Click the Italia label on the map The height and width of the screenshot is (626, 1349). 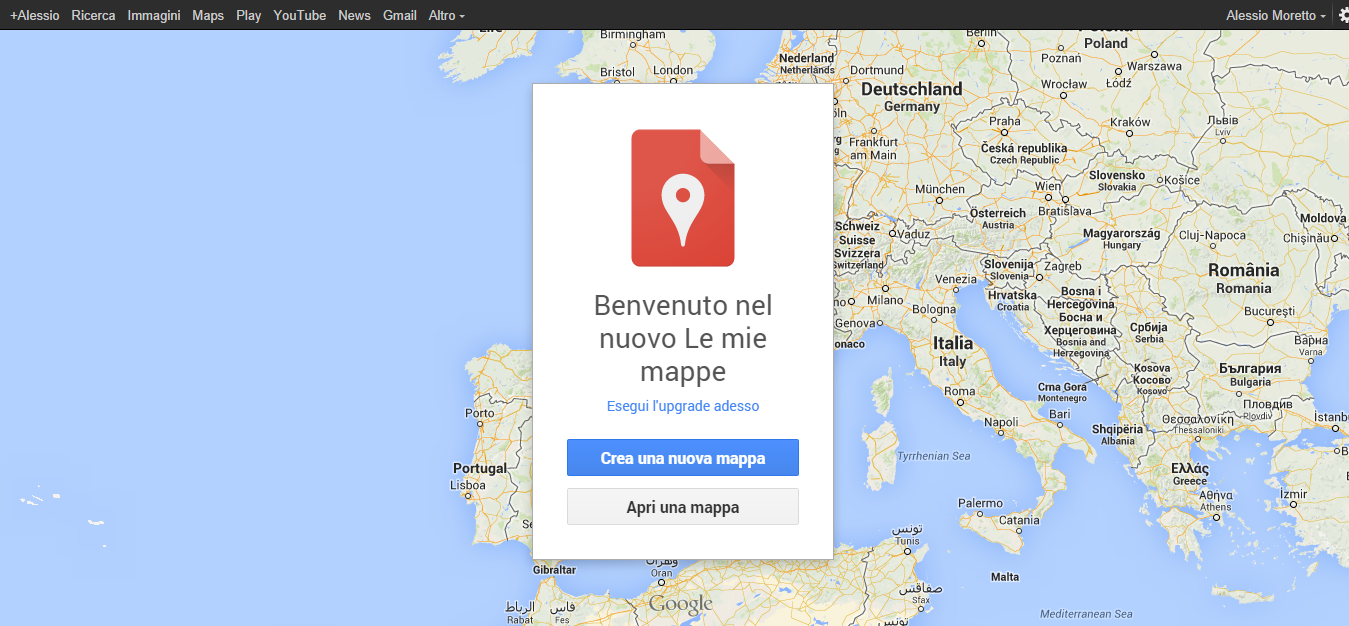tap(953, 342)
